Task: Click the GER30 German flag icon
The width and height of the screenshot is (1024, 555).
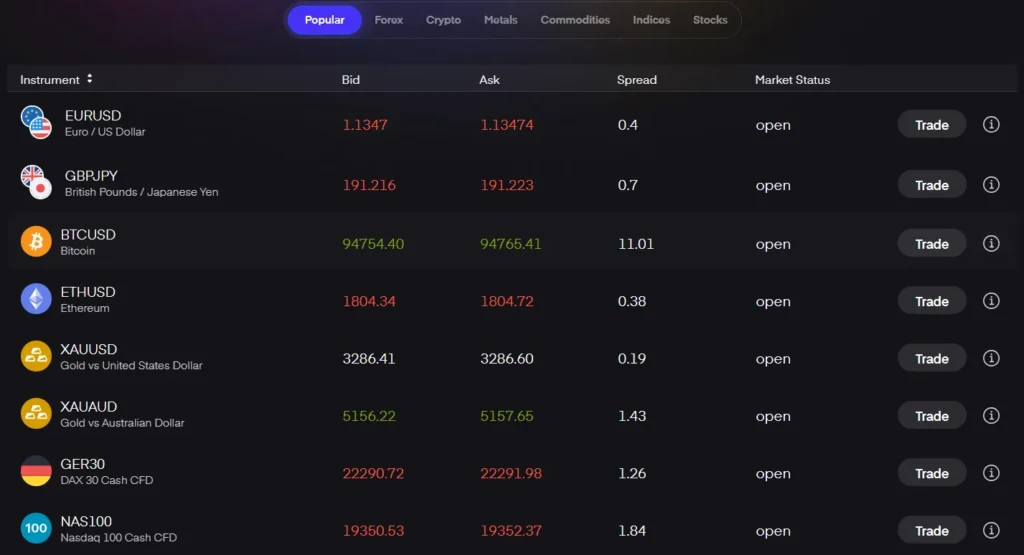Action: click(x=36, y=472)
